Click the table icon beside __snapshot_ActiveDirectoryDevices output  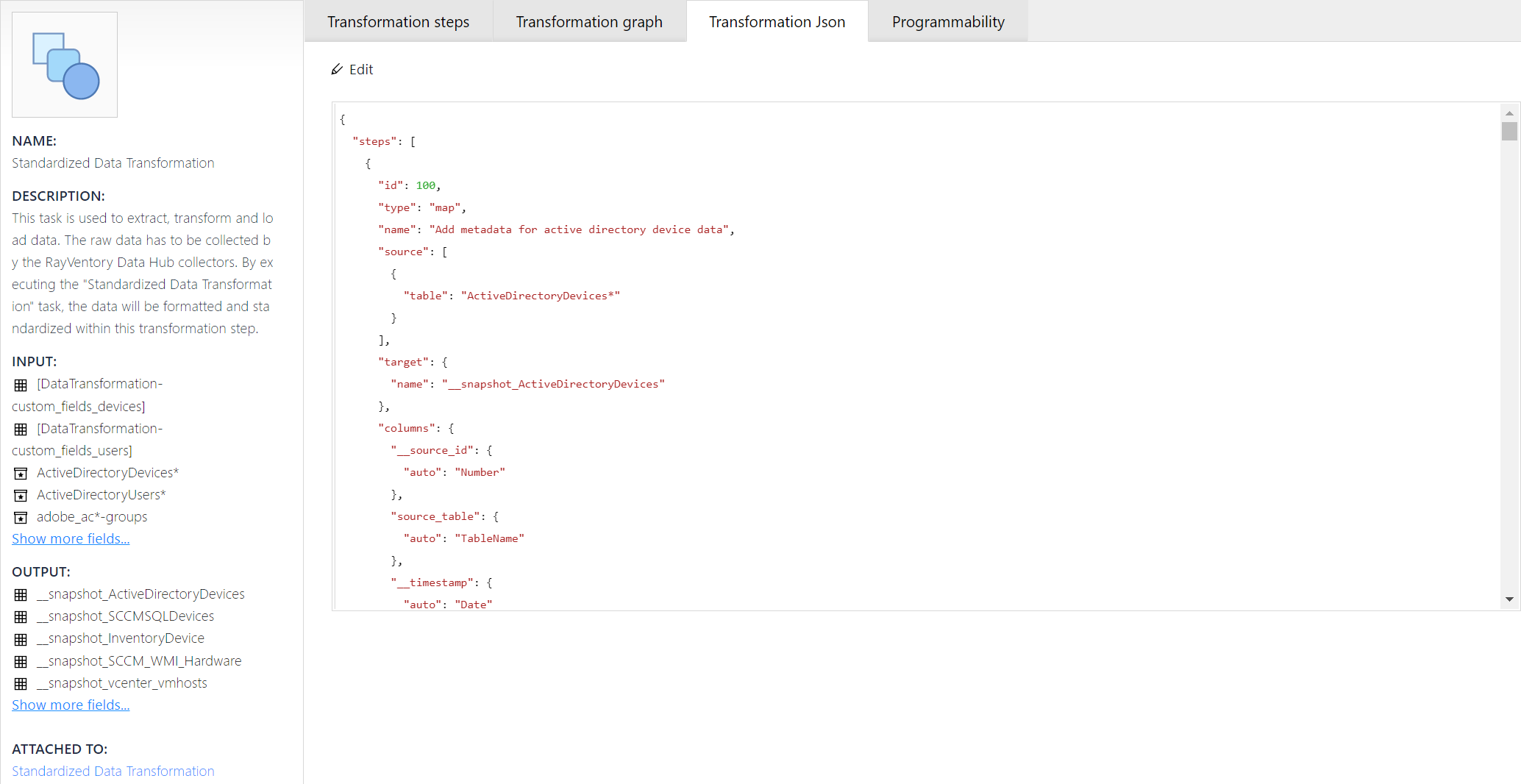tap(21, 595)
